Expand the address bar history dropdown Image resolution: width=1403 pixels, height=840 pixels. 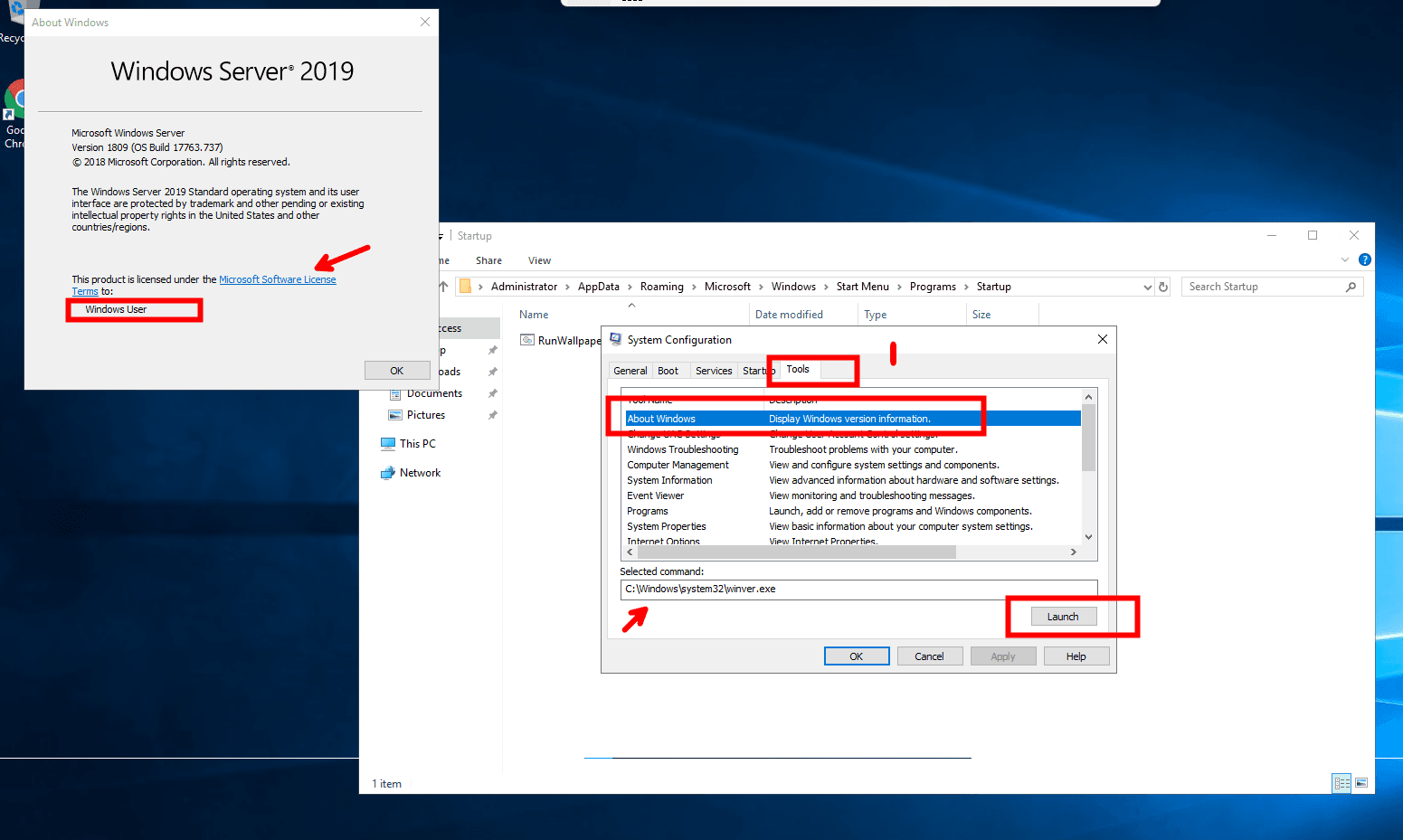coord(1147,287)
